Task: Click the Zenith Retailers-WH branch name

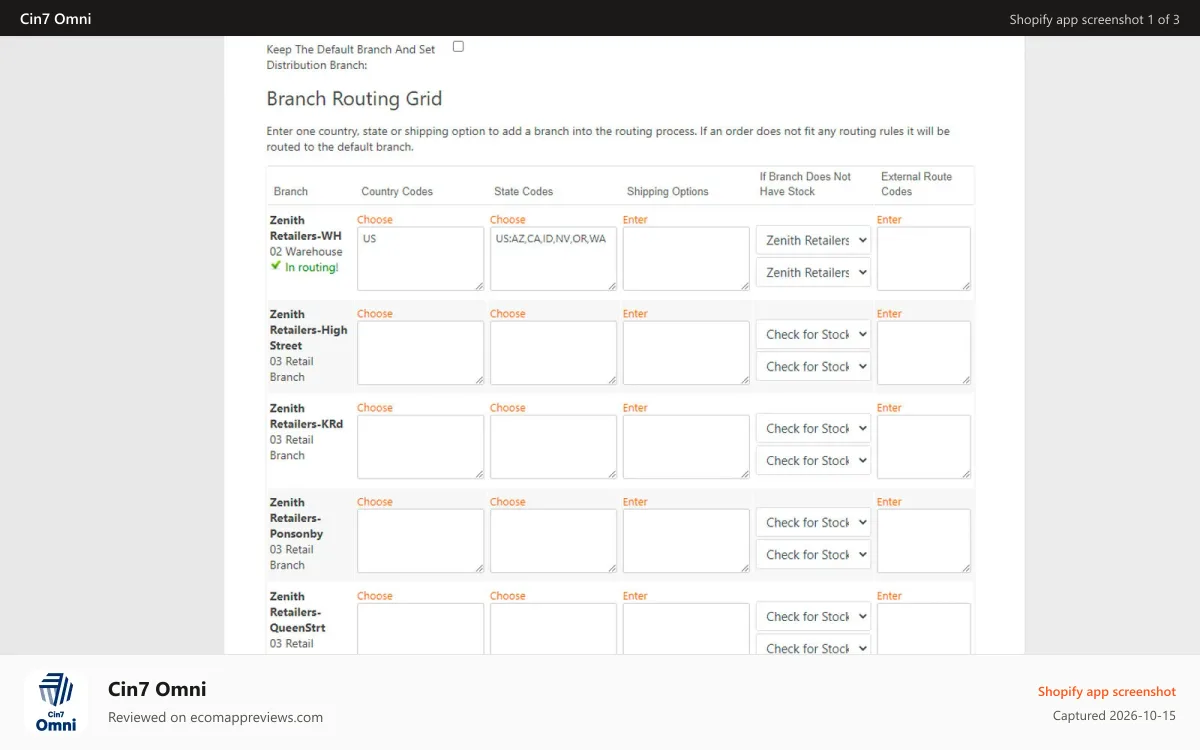Action: point(305,228)
